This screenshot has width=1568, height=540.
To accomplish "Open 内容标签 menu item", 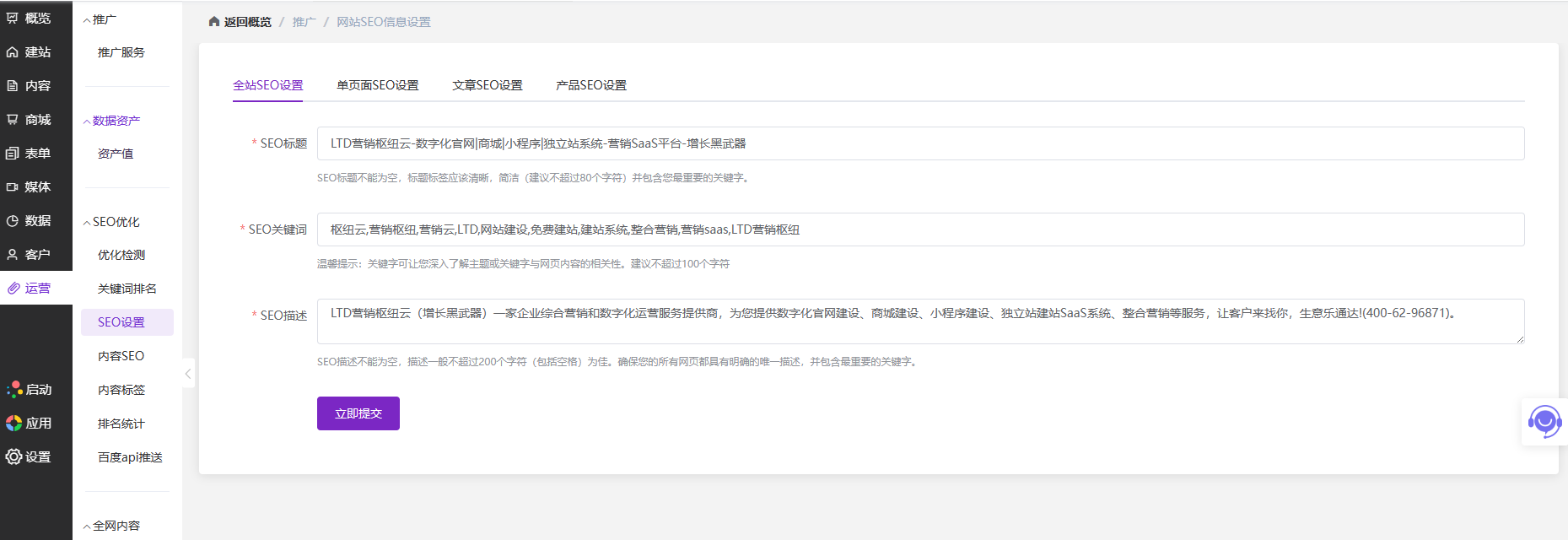I will [x=121, y=390].
